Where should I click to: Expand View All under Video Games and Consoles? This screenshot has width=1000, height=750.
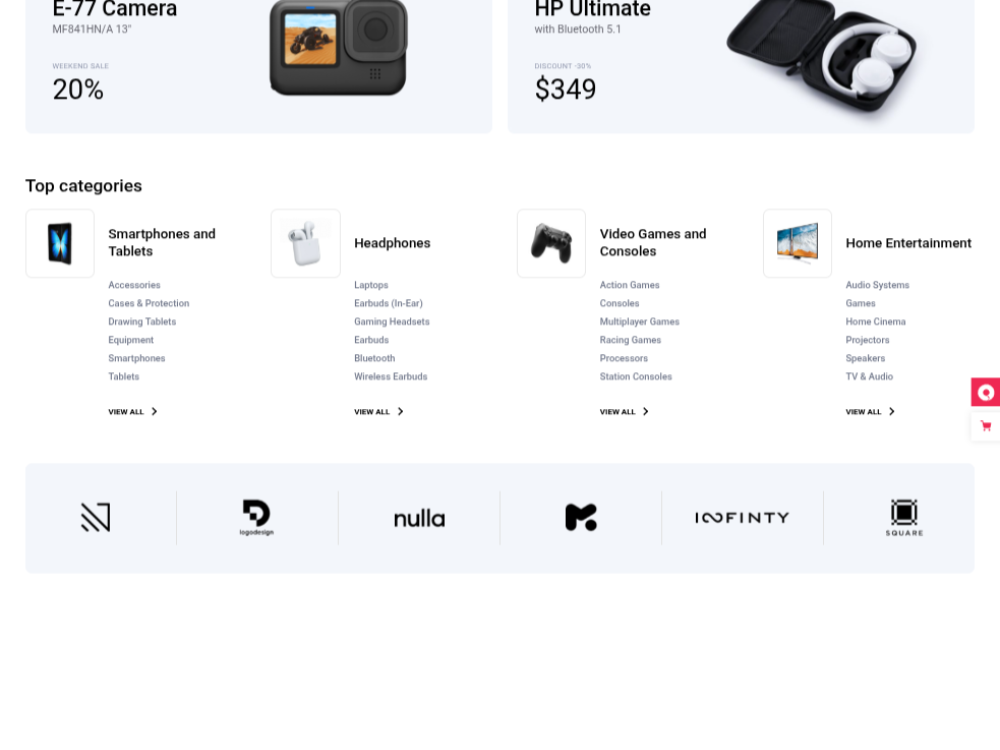point(624,412)
